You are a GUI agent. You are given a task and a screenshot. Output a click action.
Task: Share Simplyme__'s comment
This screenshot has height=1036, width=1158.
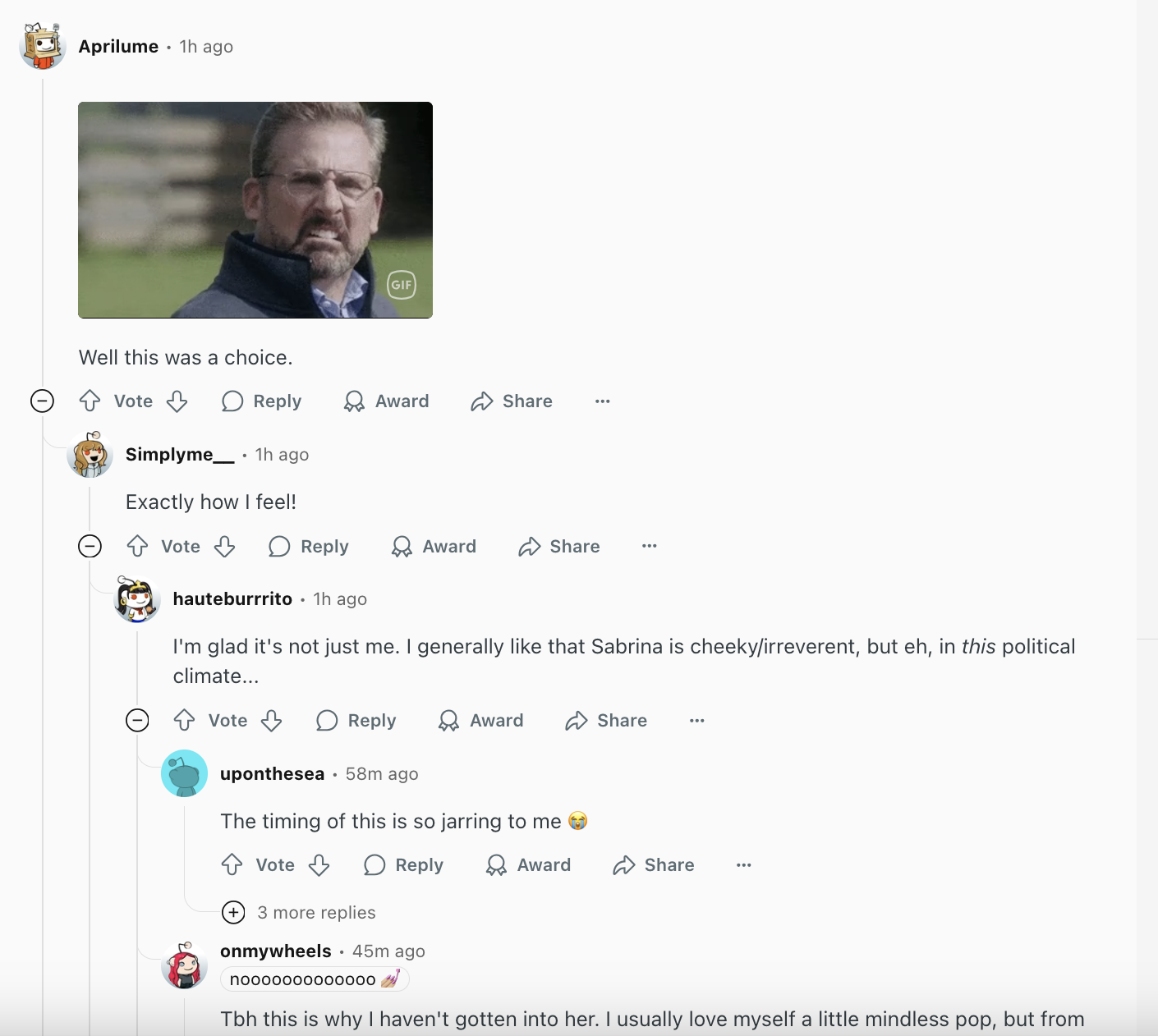(x=559, y=546)
